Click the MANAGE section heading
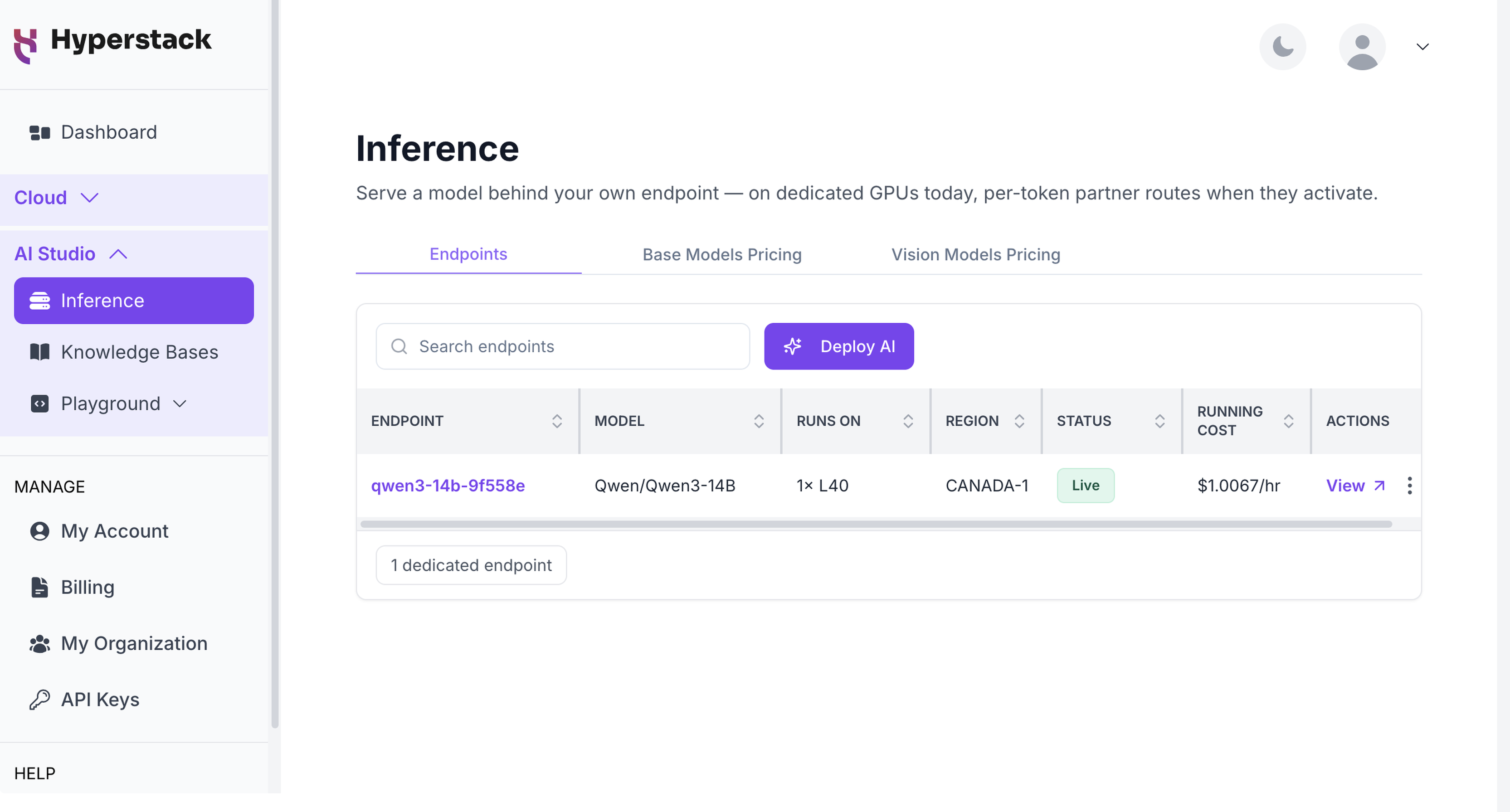This screenshot has width=1510, height=812. 50,486
